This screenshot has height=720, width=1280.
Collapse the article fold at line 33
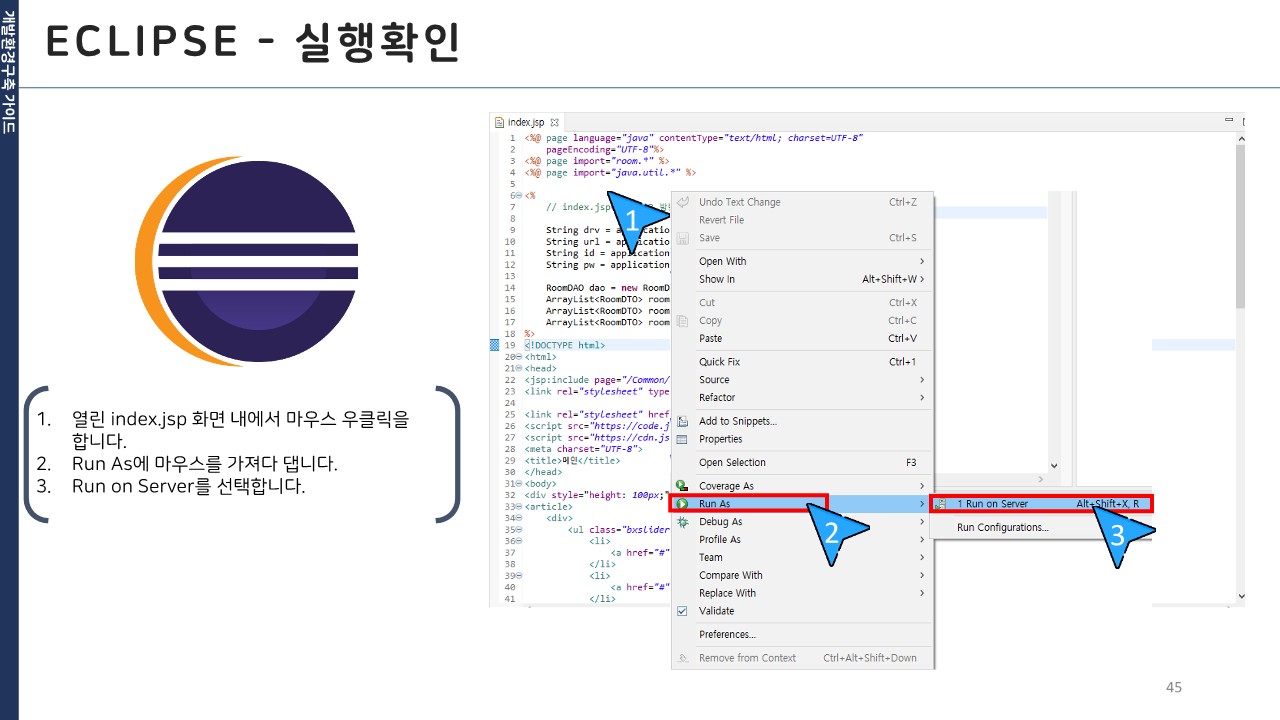(520, 507)
